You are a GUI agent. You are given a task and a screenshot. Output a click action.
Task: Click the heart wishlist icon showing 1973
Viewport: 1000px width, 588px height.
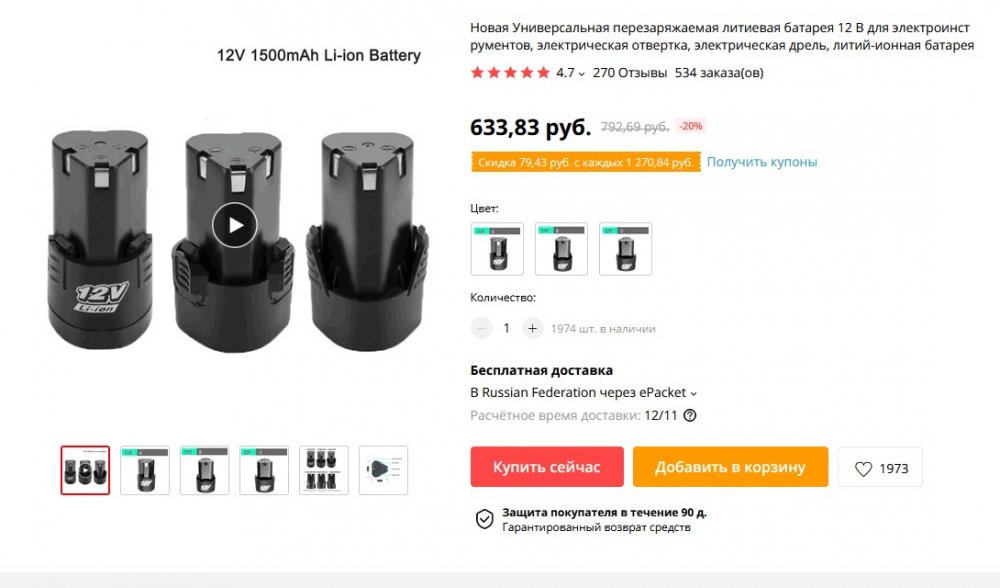(x=880, y=467)
